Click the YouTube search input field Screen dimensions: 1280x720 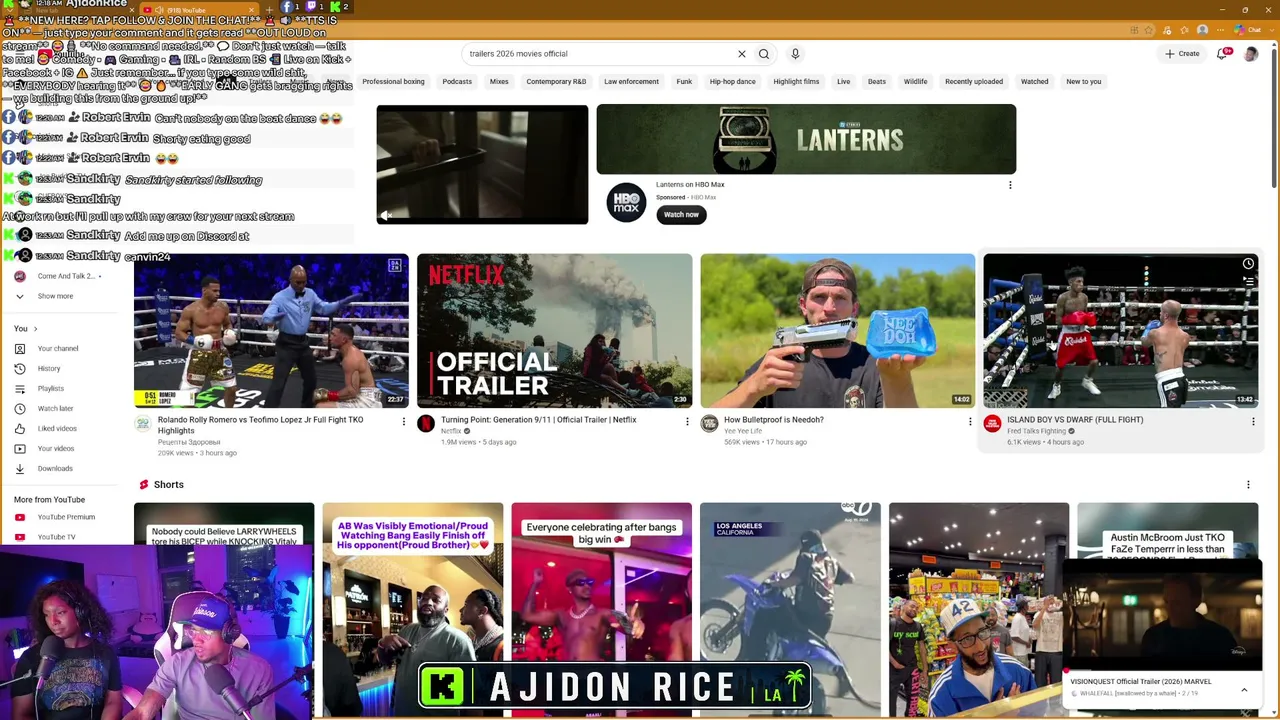point(600,54)
